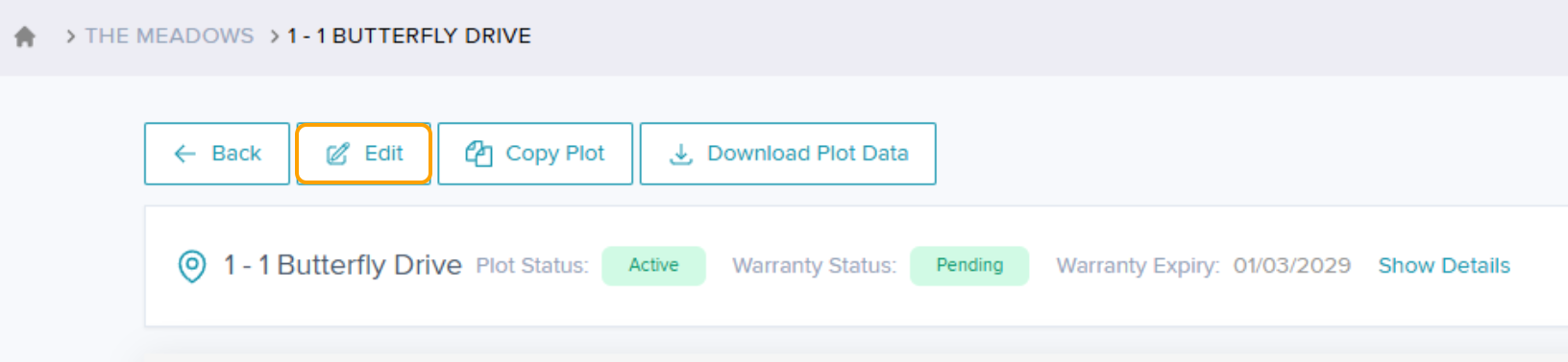Select the 1 - 1 BUTTERFLY DRIVE breadcrumb
Image resolution: width=1568 pixels, height=362 pixels.
409,36
